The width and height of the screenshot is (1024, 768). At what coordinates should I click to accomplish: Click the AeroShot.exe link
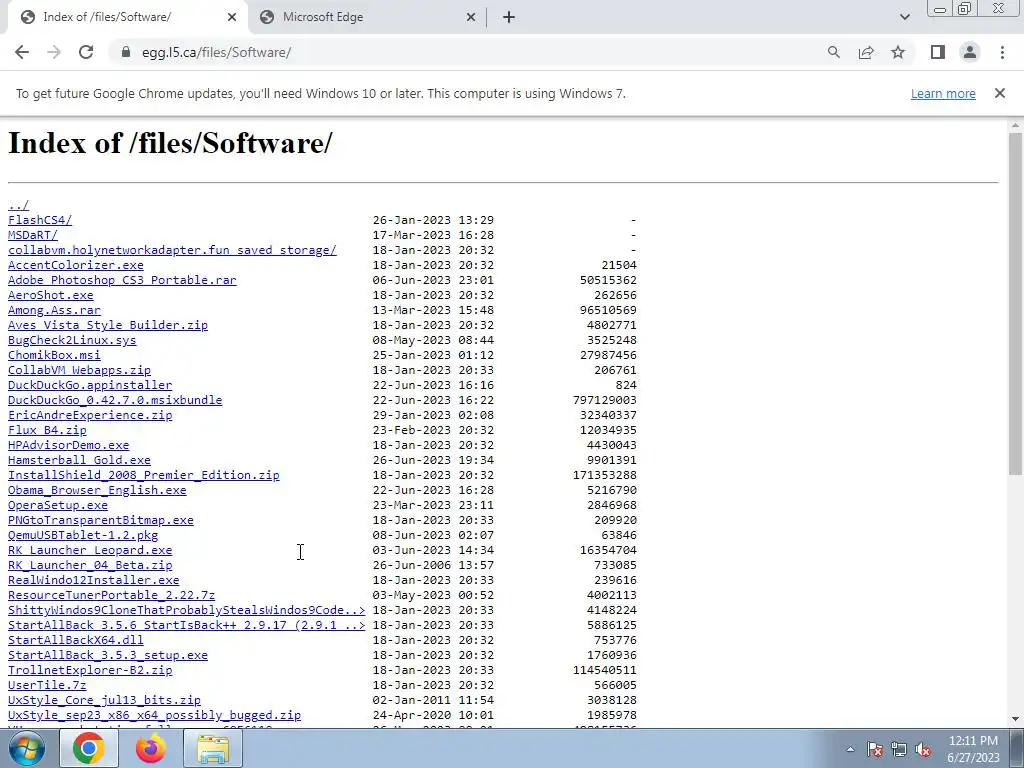51,295
